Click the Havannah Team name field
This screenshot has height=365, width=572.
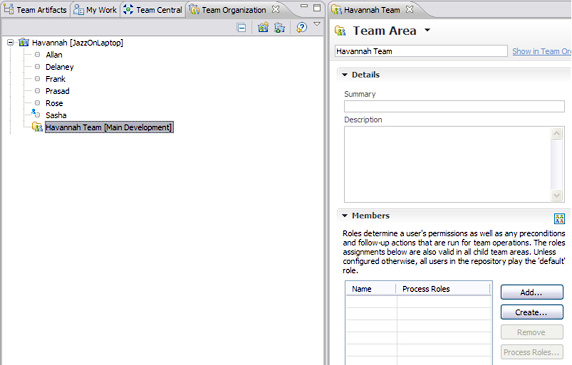[421, 51]
